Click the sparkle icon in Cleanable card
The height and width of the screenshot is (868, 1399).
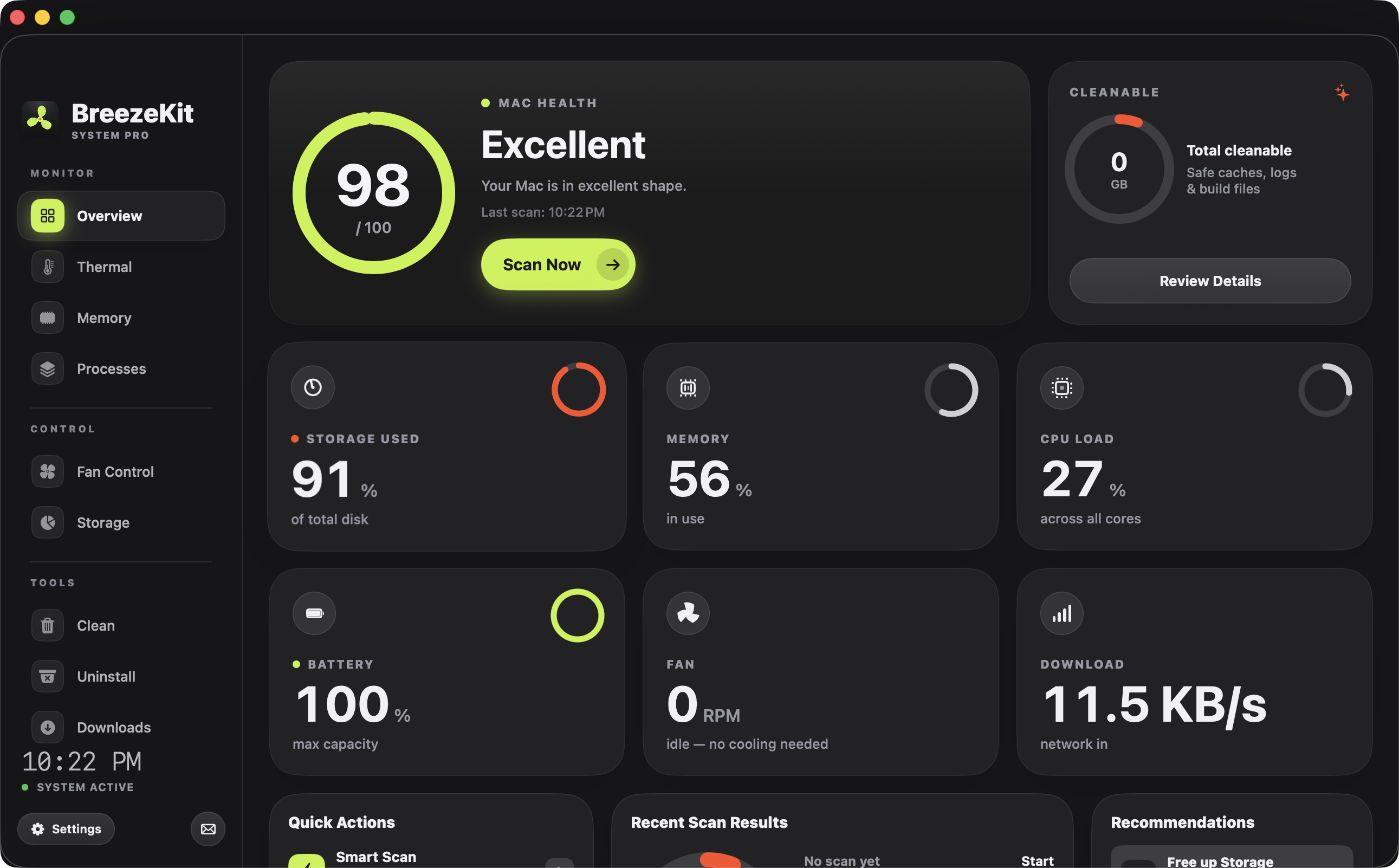(x=1342, y=93)
